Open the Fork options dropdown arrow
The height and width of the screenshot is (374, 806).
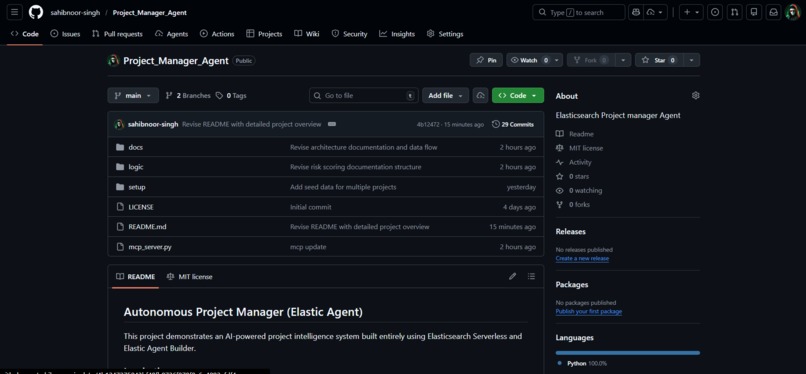click(x=623, y=60)
